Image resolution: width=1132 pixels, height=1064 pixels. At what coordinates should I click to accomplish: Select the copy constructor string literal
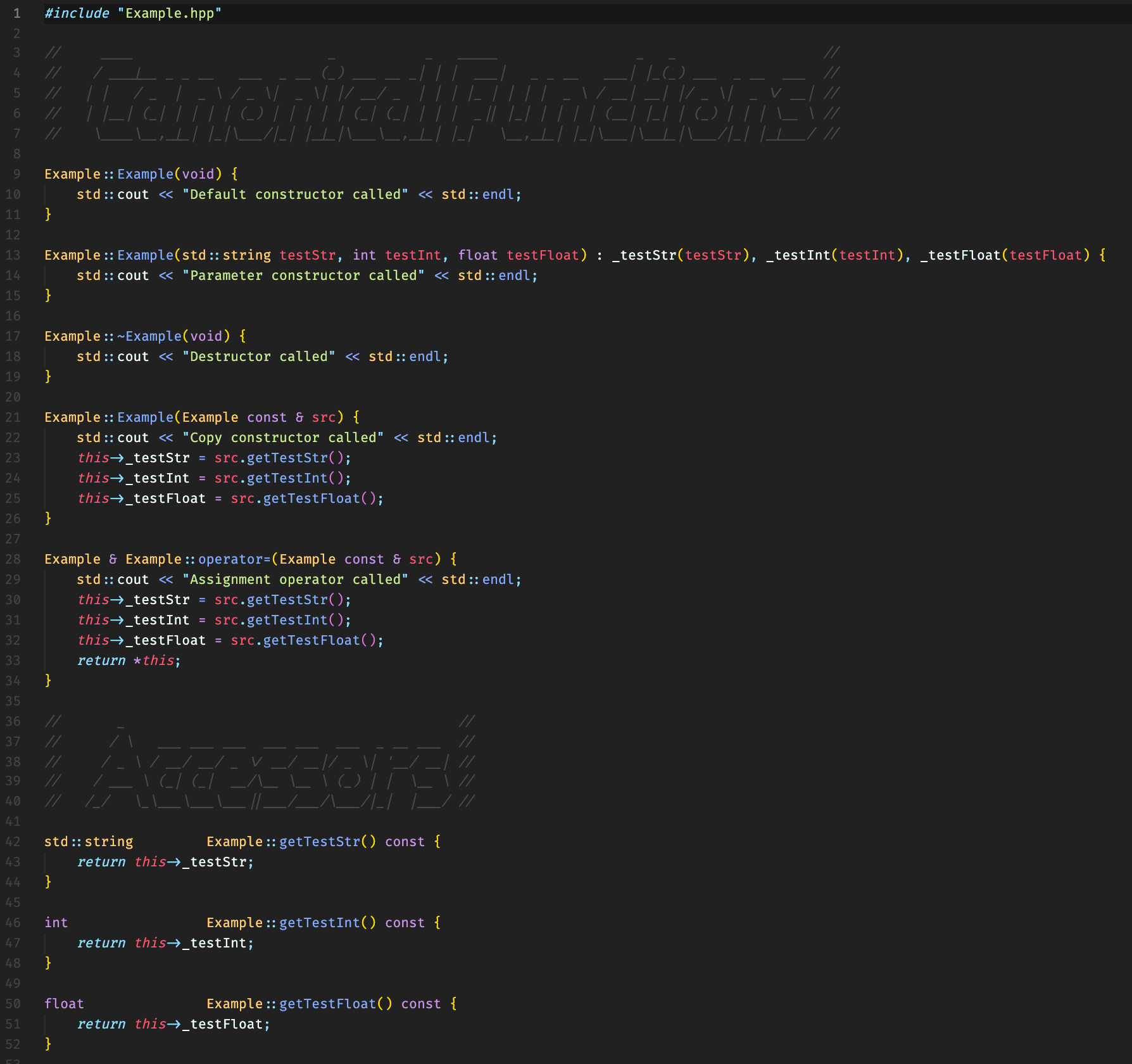click(x=283, y=437)
